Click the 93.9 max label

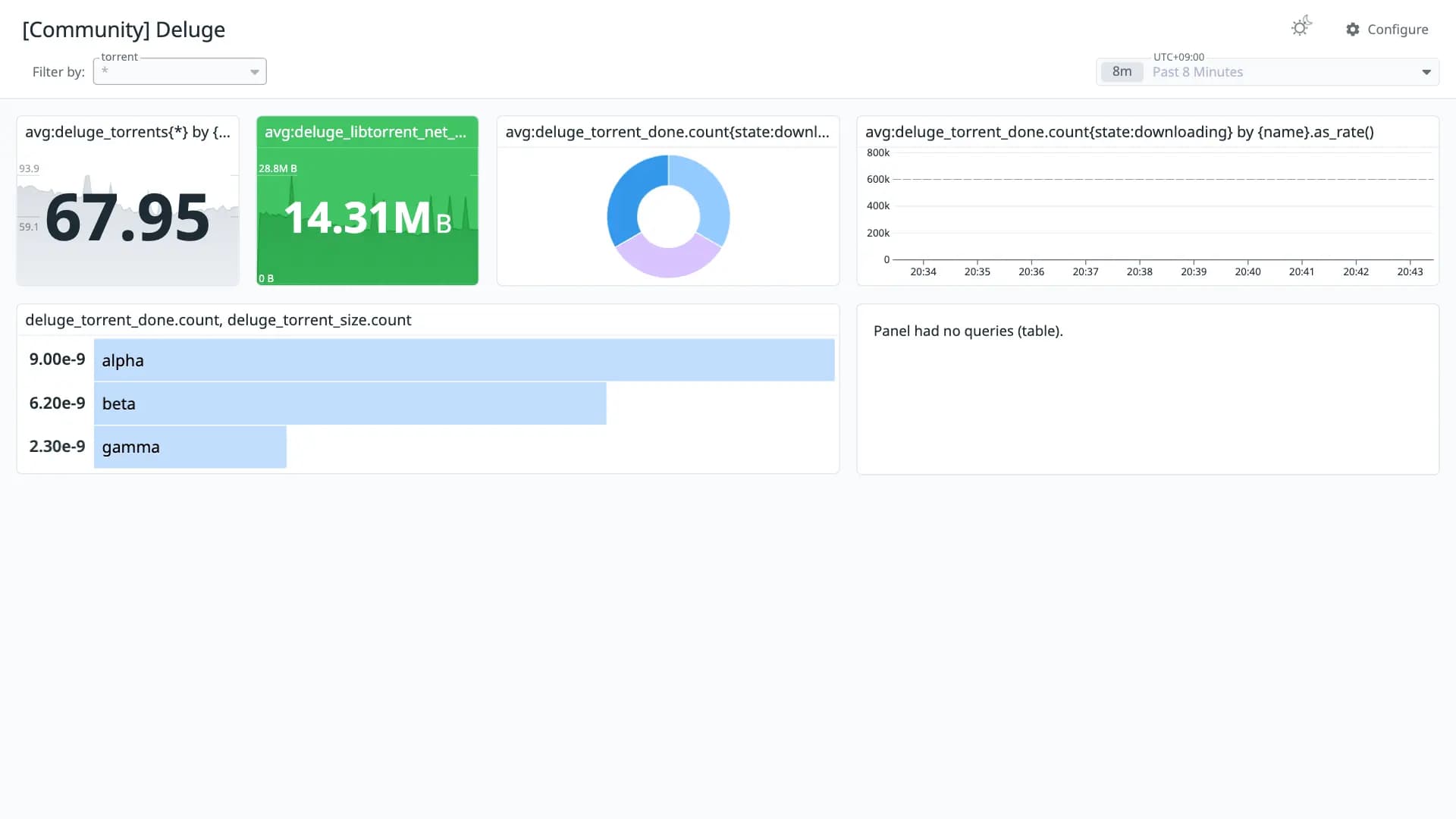(29, 168)
